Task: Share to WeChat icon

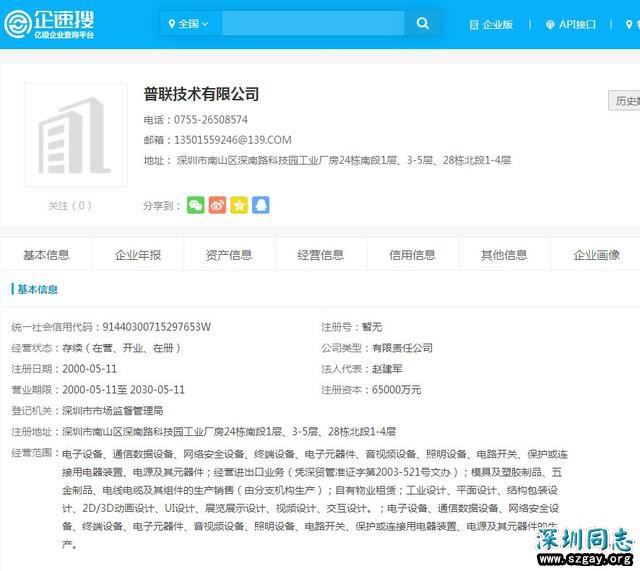Action: (x=196, y=205)
